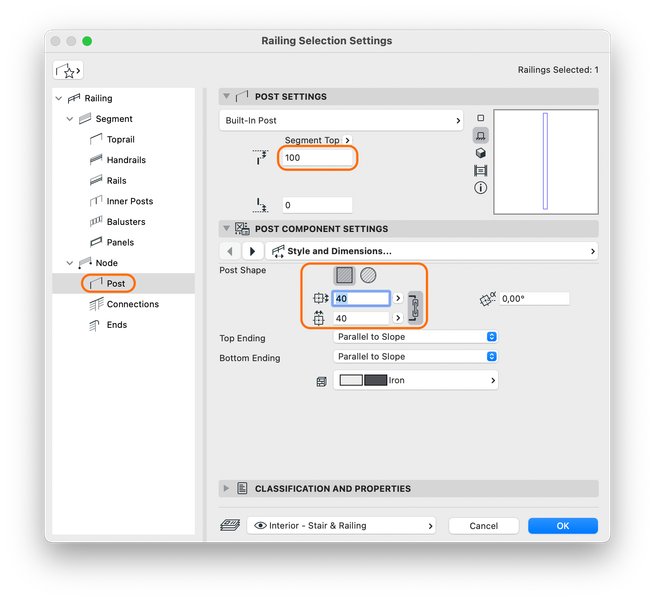Click the post rotation angle icon
655x601 pixels.
[487, 299]
